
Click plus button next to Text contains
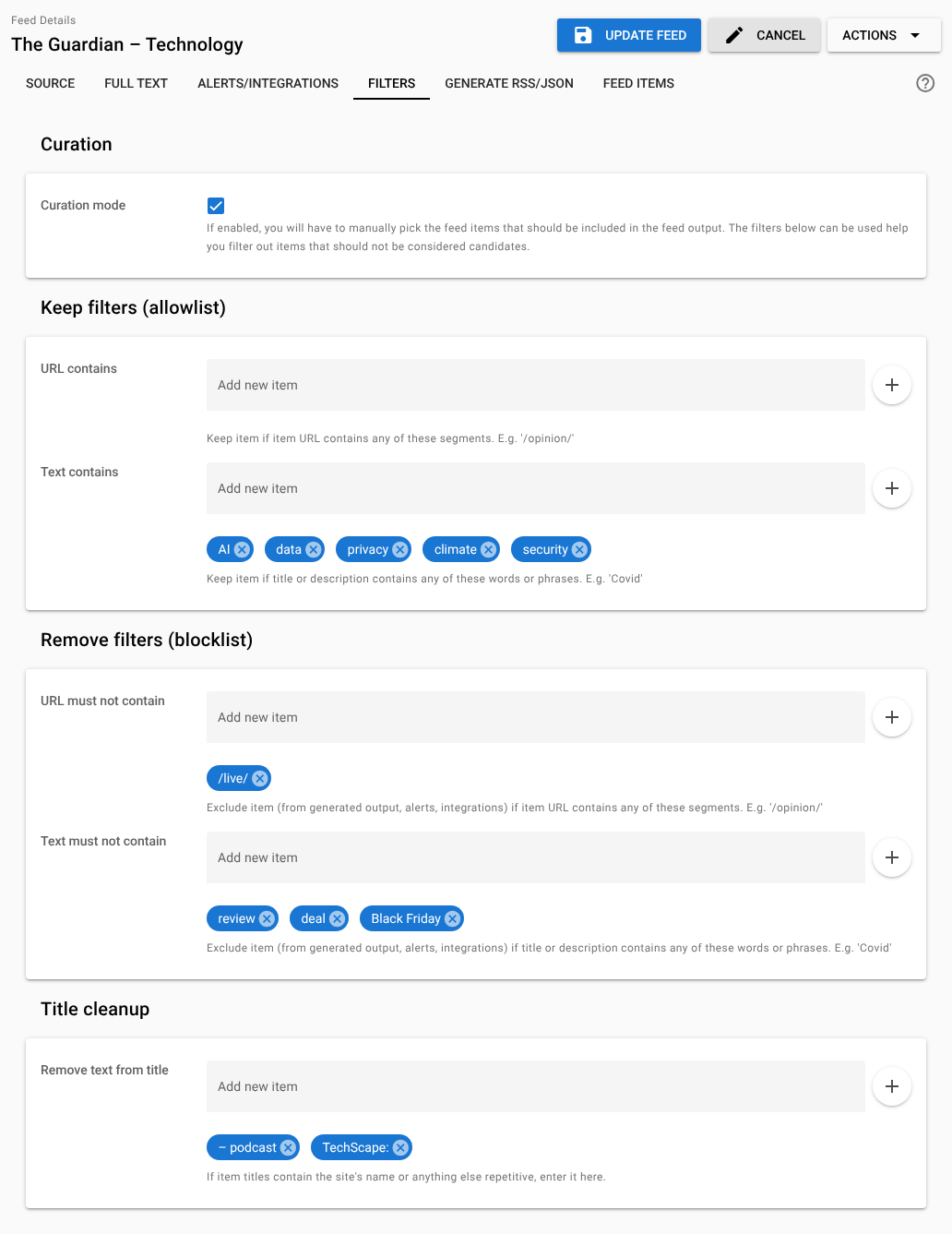point(892,488)
